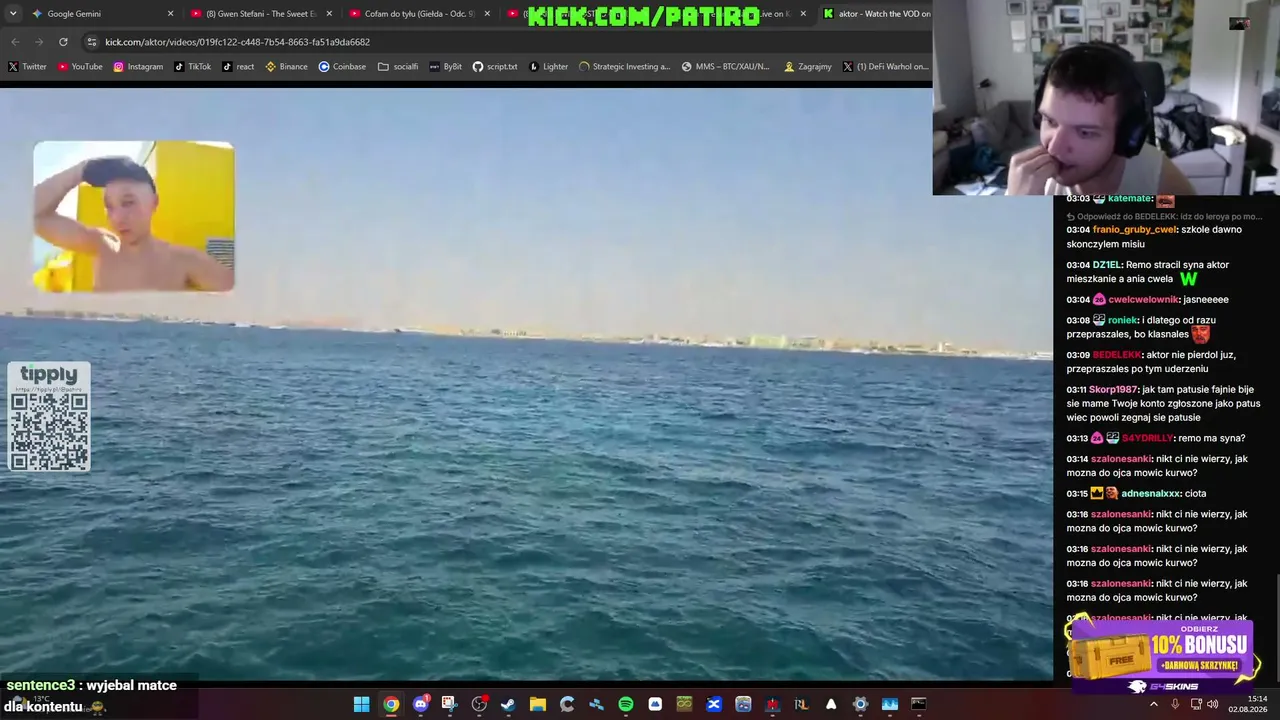
Task: Open the DeFi Warhol bookmark
Action: pos(885,67)
